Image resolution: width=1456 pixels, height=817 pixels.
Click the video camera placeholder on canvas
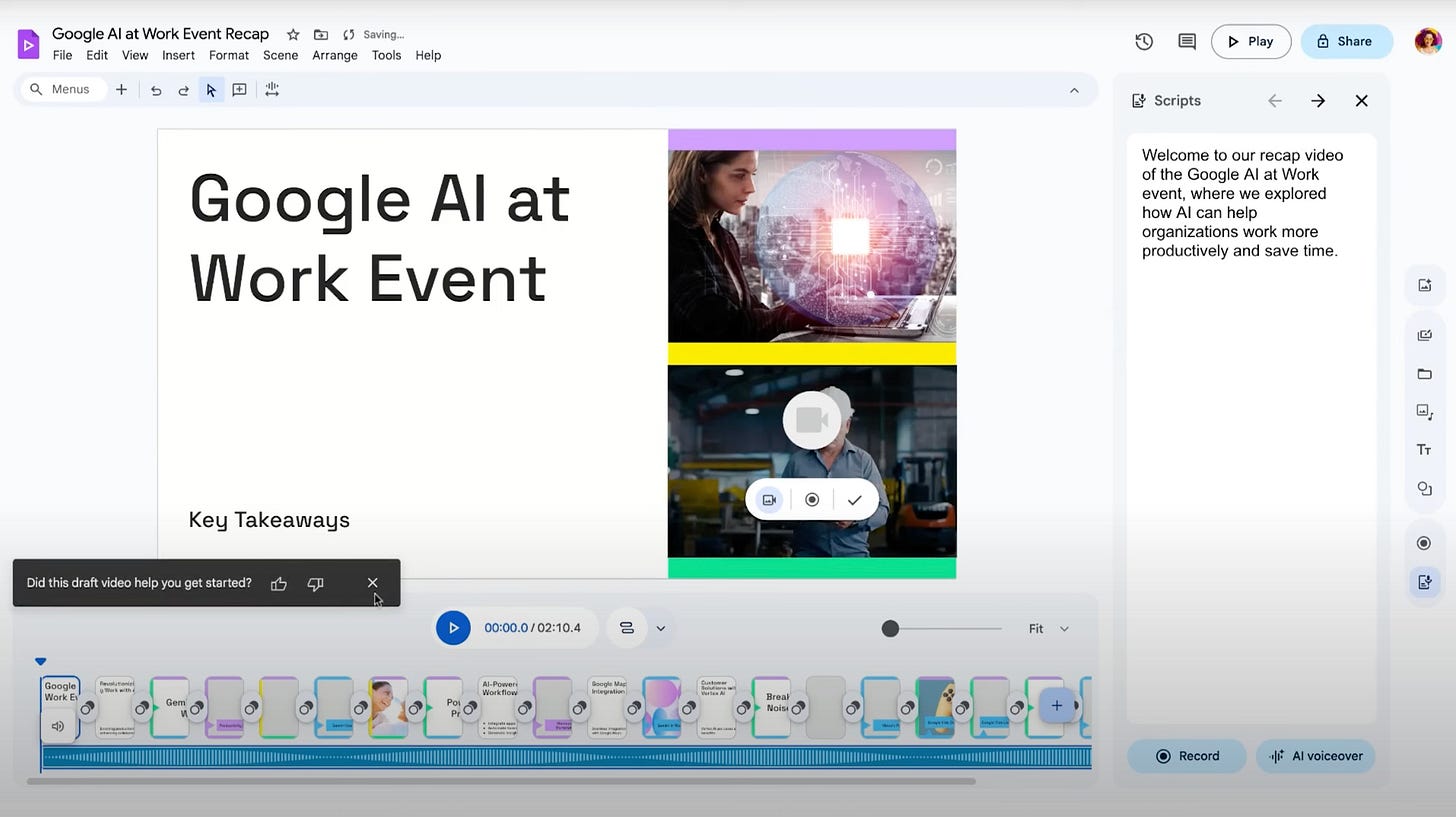click(811, 420)
